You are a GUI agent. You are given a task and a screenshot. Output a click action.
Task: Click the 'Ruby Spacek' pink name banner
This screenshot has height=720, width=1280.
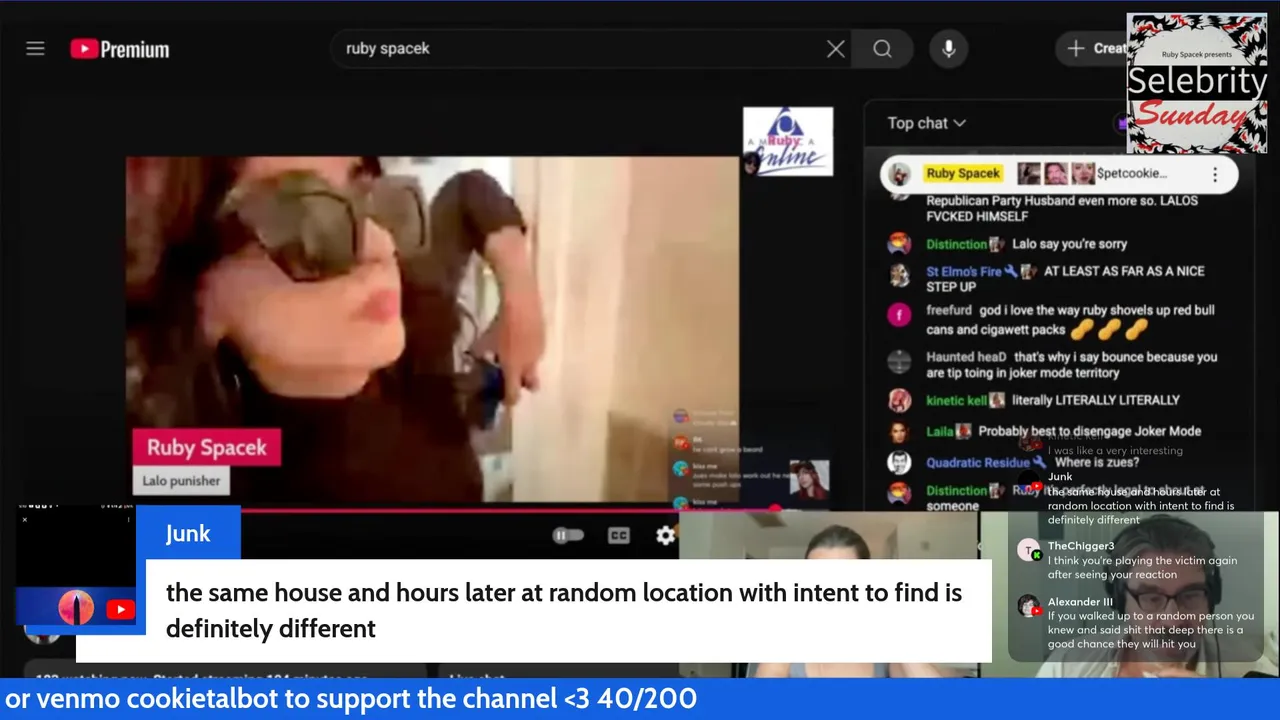click(x=207, y=447)
